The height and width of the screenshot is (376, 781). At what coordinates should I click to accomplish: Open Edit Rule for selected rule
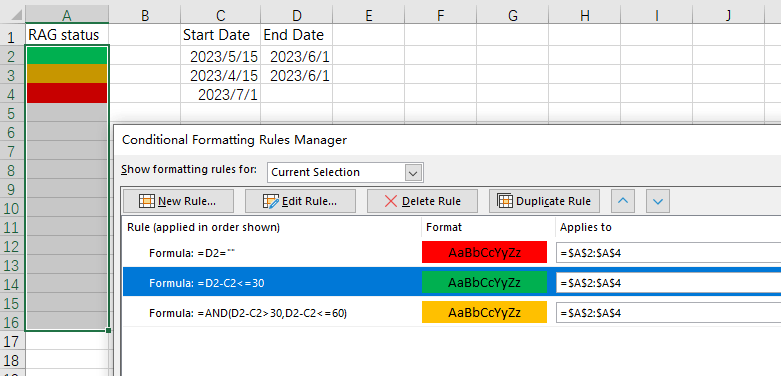click(300, 201)
